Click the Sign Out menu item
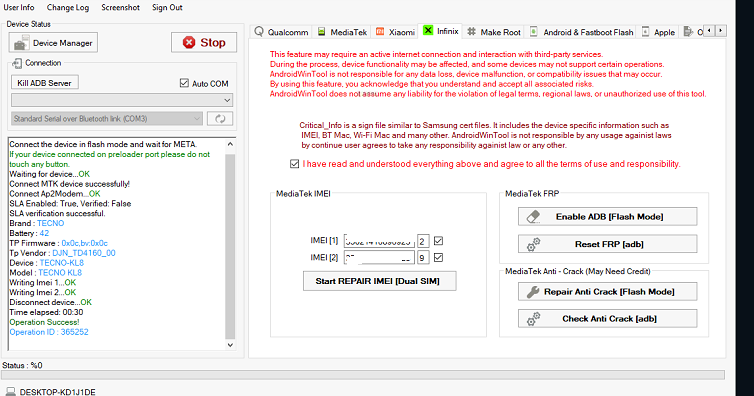 167,8
